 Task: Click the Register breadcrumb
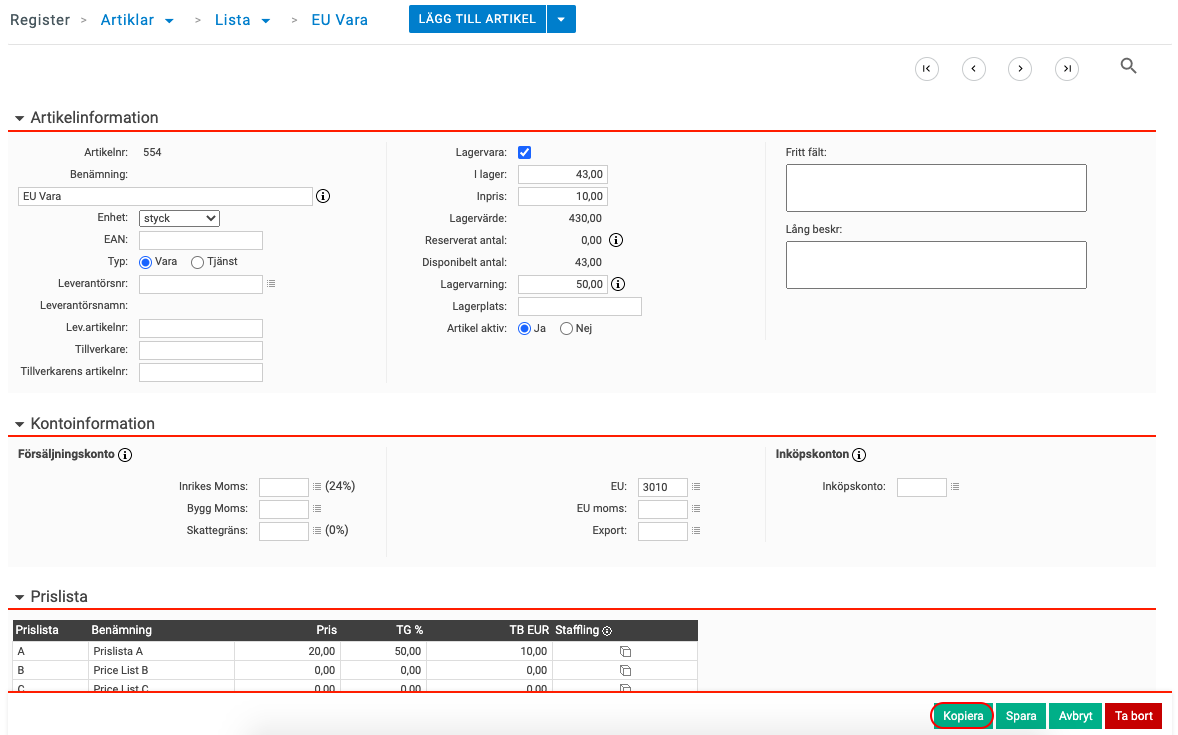pos(40,20)
